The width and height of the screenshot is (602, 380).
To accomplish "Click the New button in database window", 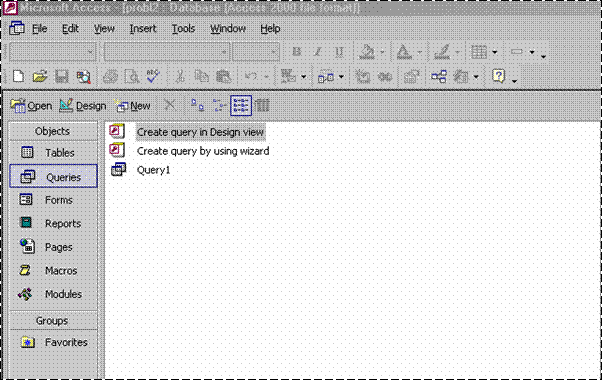I will [133, 106].
